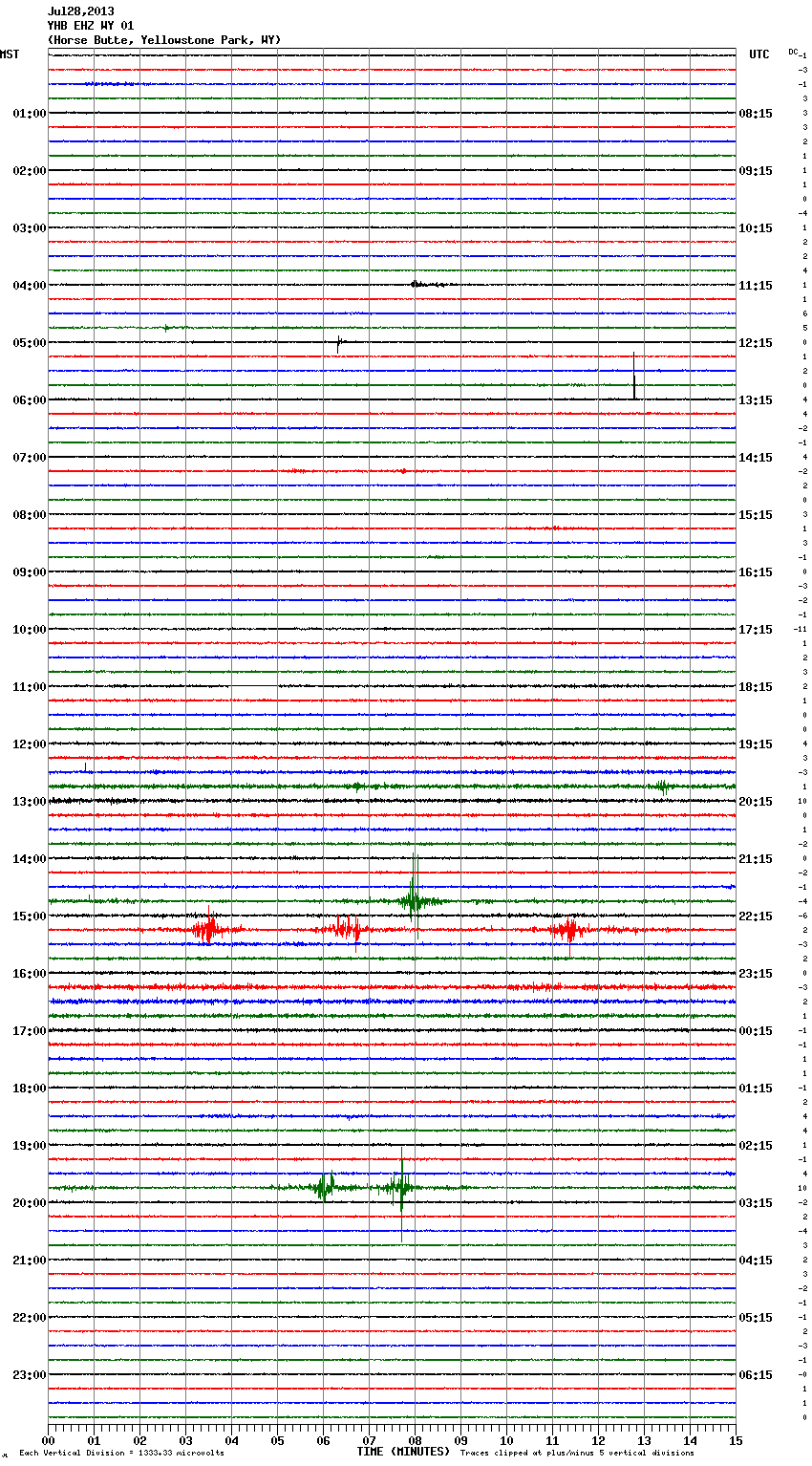Click the "03:00" MST hour label

click(30, 228)
